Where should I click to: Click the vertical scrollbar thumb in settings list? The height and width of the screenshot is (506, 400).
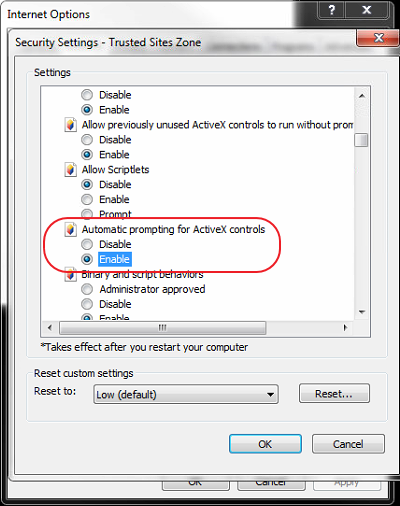pos(361,140)
